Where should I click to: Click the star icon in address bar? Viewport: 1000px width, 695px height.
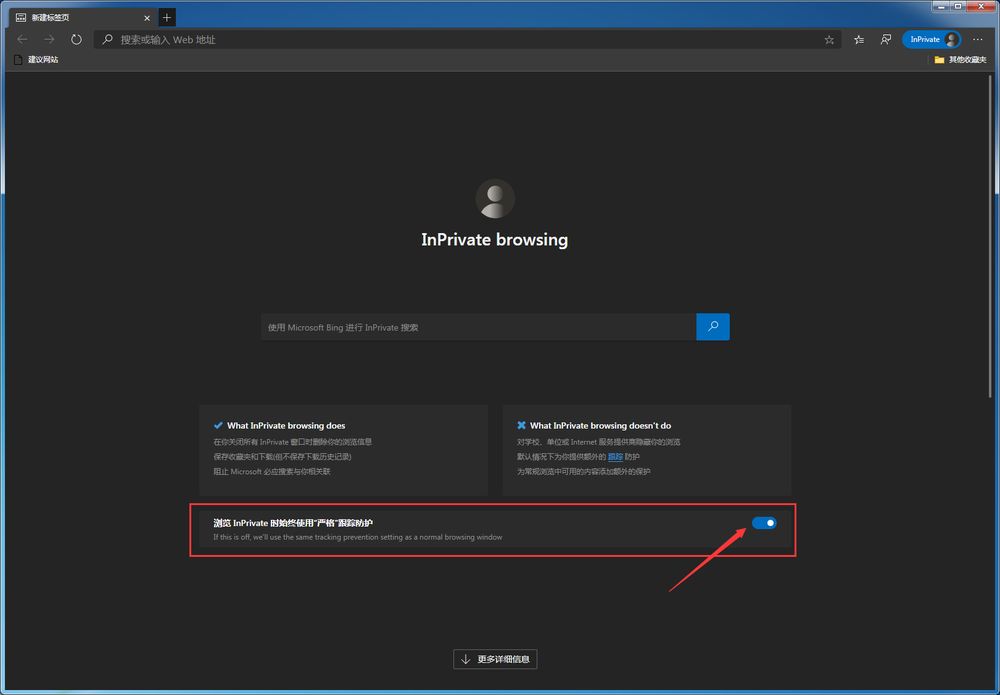829,40
